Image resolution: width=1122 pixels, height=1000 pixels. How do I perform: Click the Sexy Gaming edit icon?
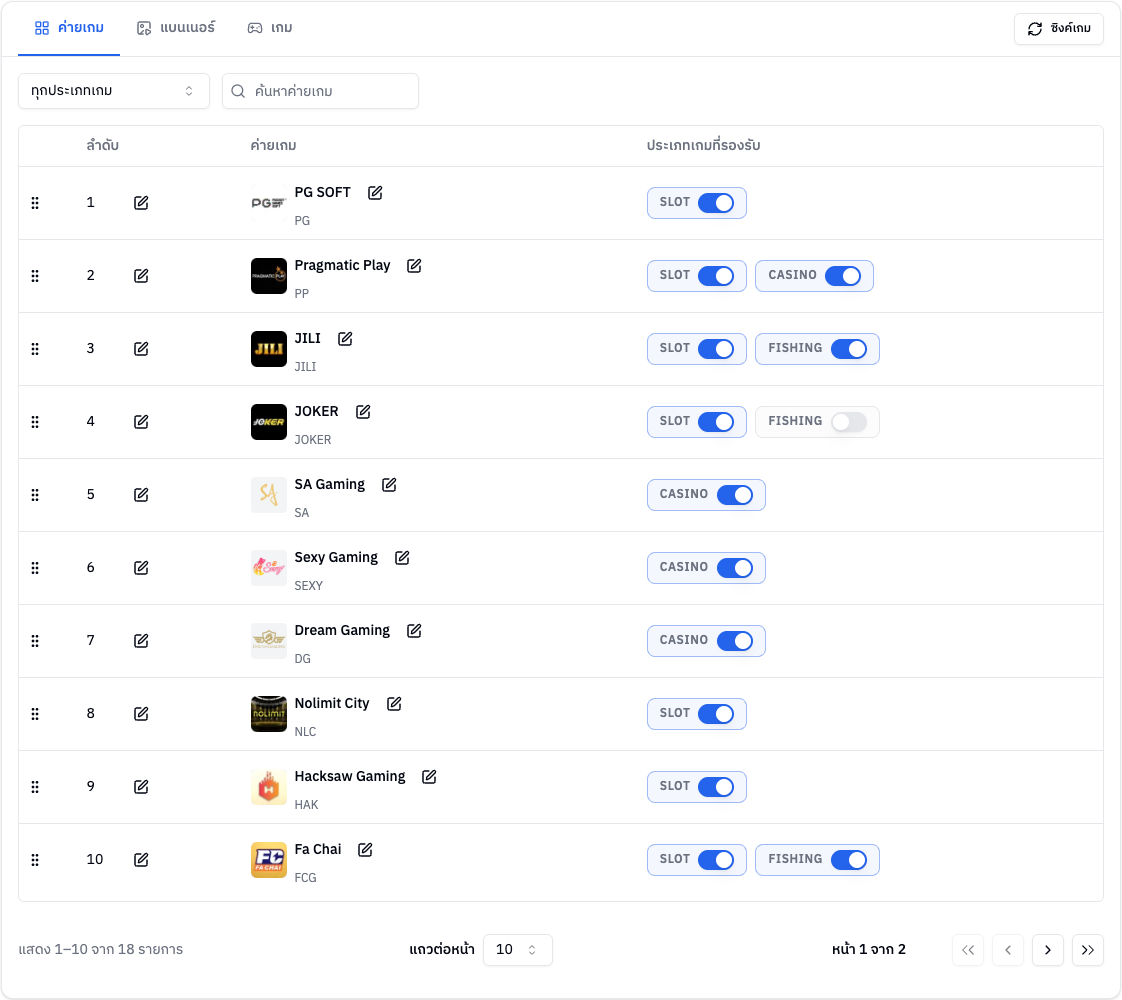tap(402, 557)
